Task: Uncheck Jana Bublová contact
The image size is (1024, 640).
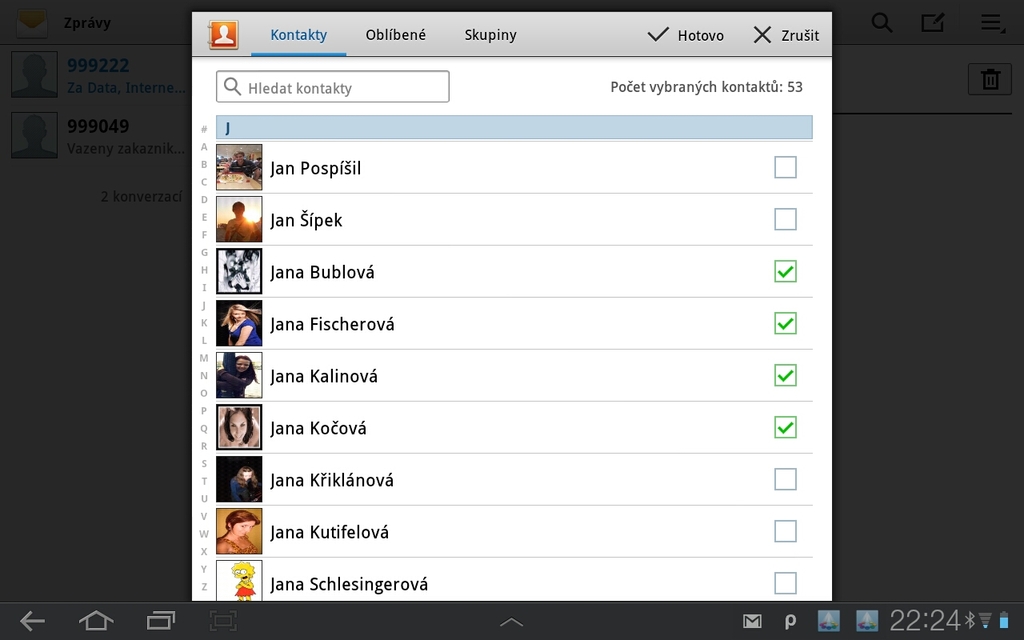Action: 785,271
